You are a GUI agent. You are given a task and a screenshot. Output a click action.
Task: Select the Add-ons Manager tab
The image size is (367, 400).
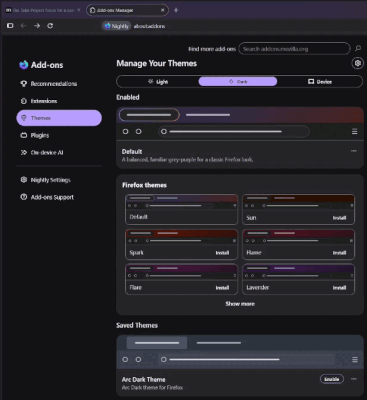(x=127, y=10)
